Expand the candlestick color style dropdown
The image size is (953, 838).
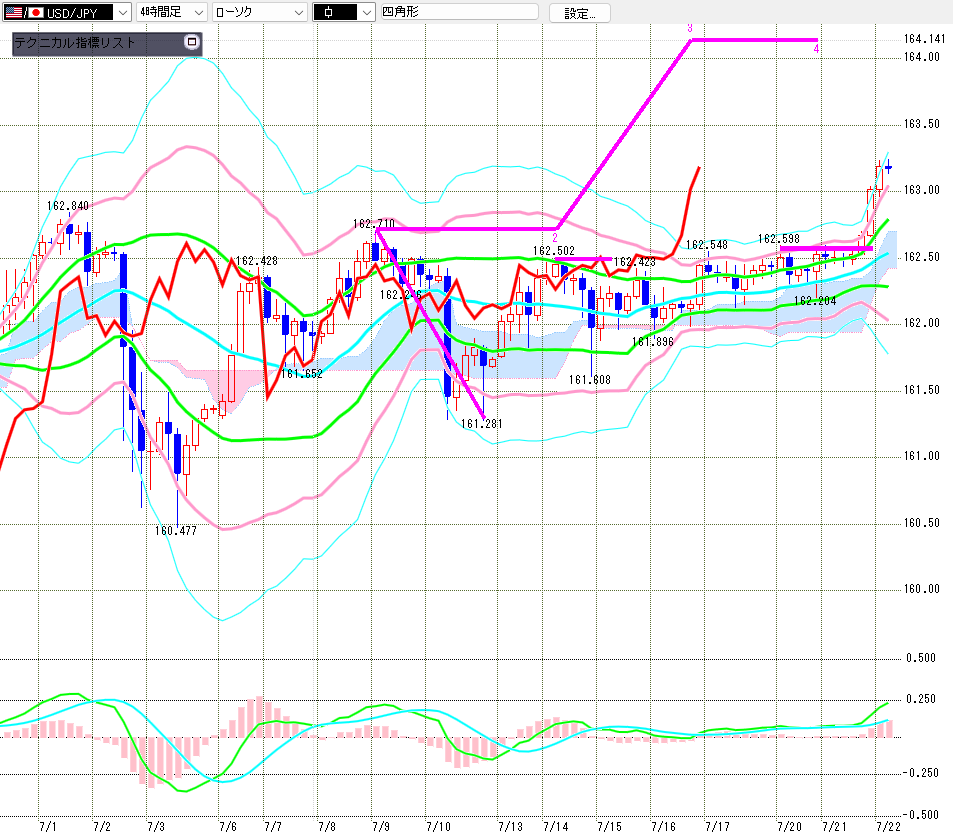[x=344, y=12]
